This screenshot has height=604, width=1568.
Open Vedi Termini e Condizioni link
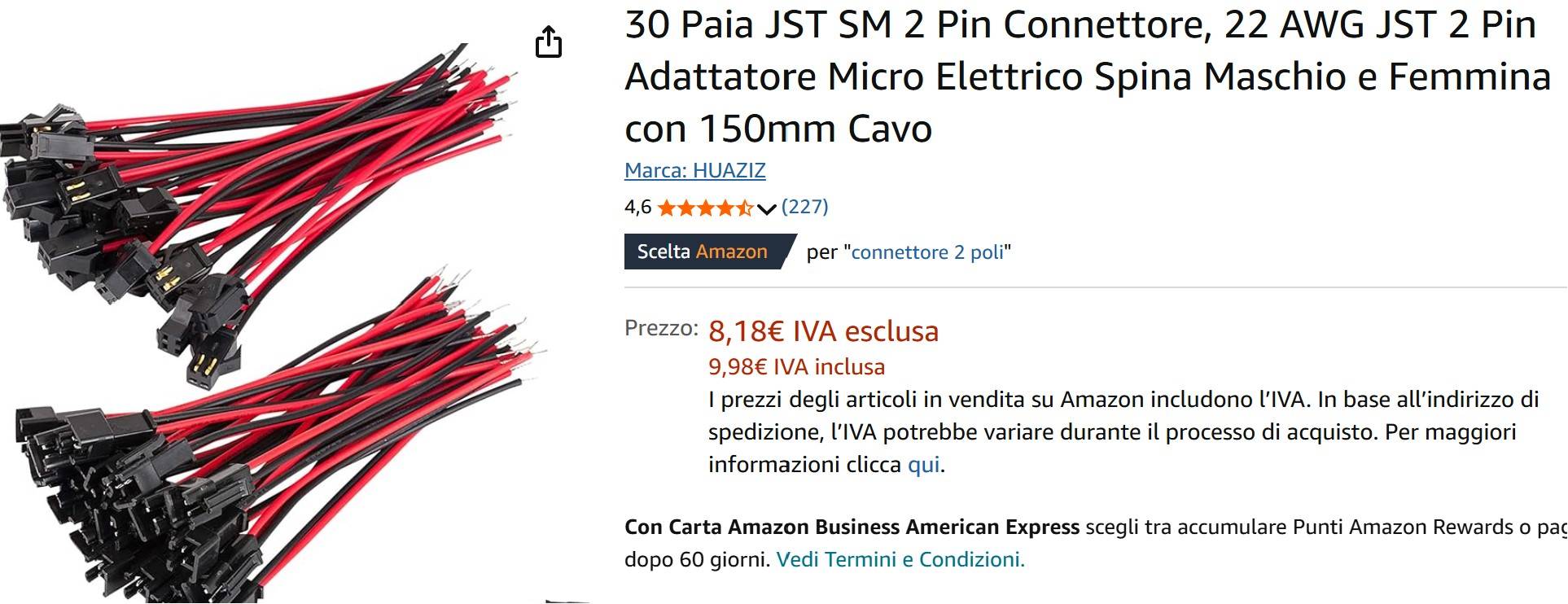coord(900,560)
